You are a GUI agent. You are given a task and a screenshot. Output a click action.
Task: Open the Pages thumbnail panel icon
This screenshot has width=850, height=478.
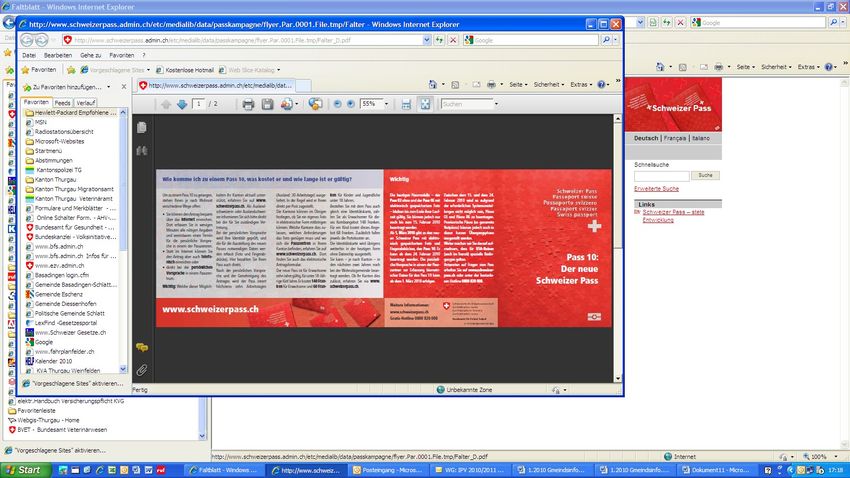(142, 128)
